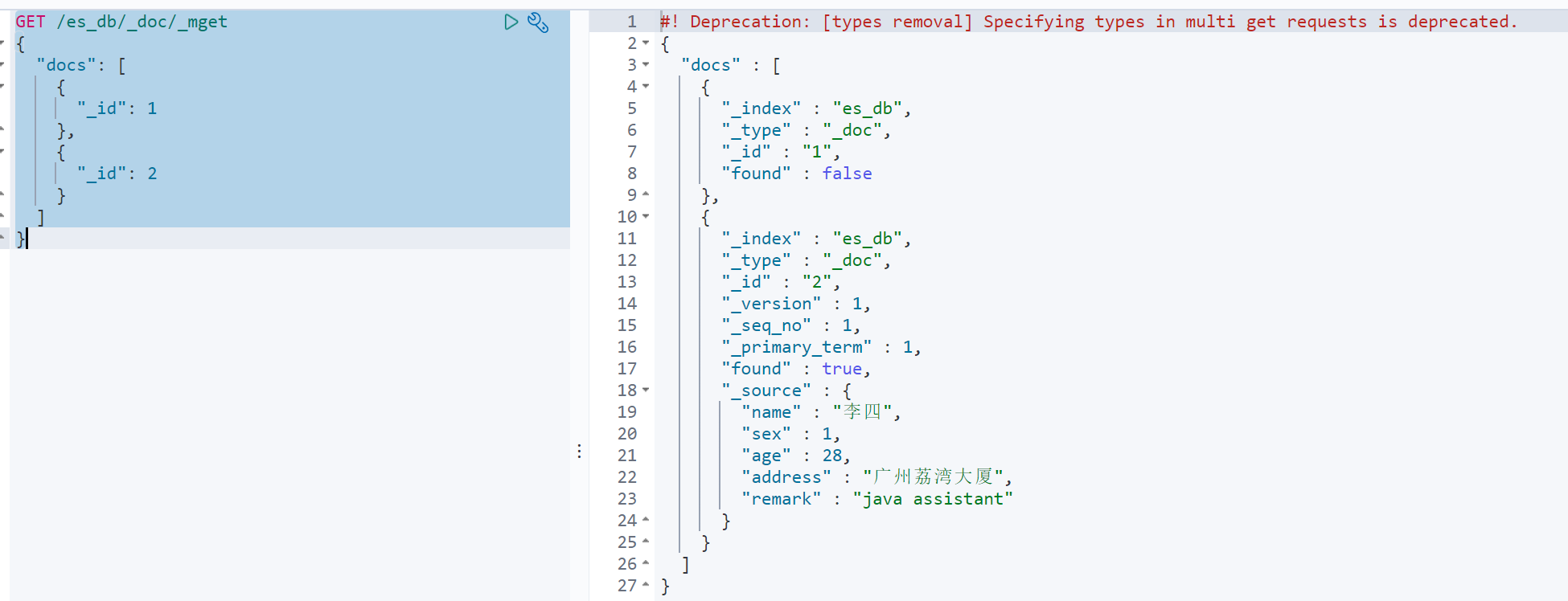Toggle fold marker at response line 25

pyautogui.click(x=646, y=542)
